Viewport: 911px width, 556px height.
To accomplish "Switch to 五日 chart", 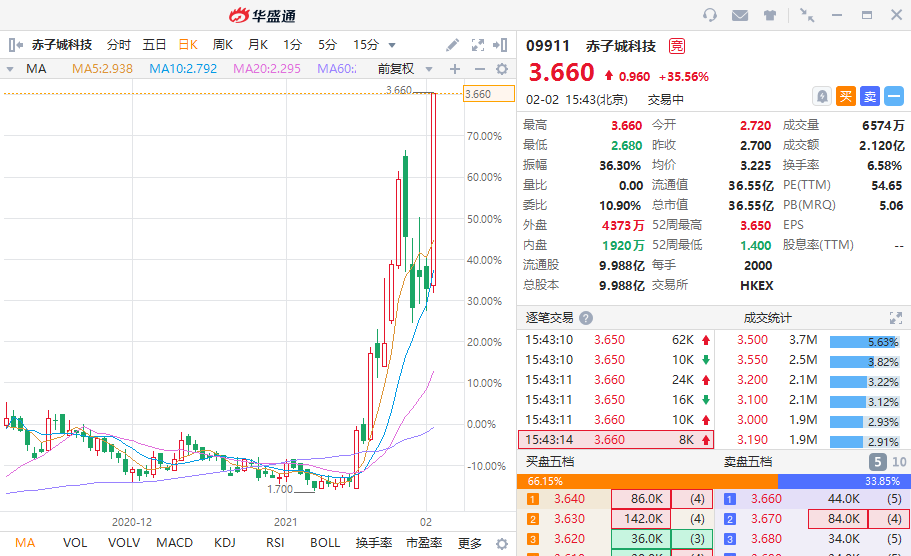I will click(x=154, y=45).
